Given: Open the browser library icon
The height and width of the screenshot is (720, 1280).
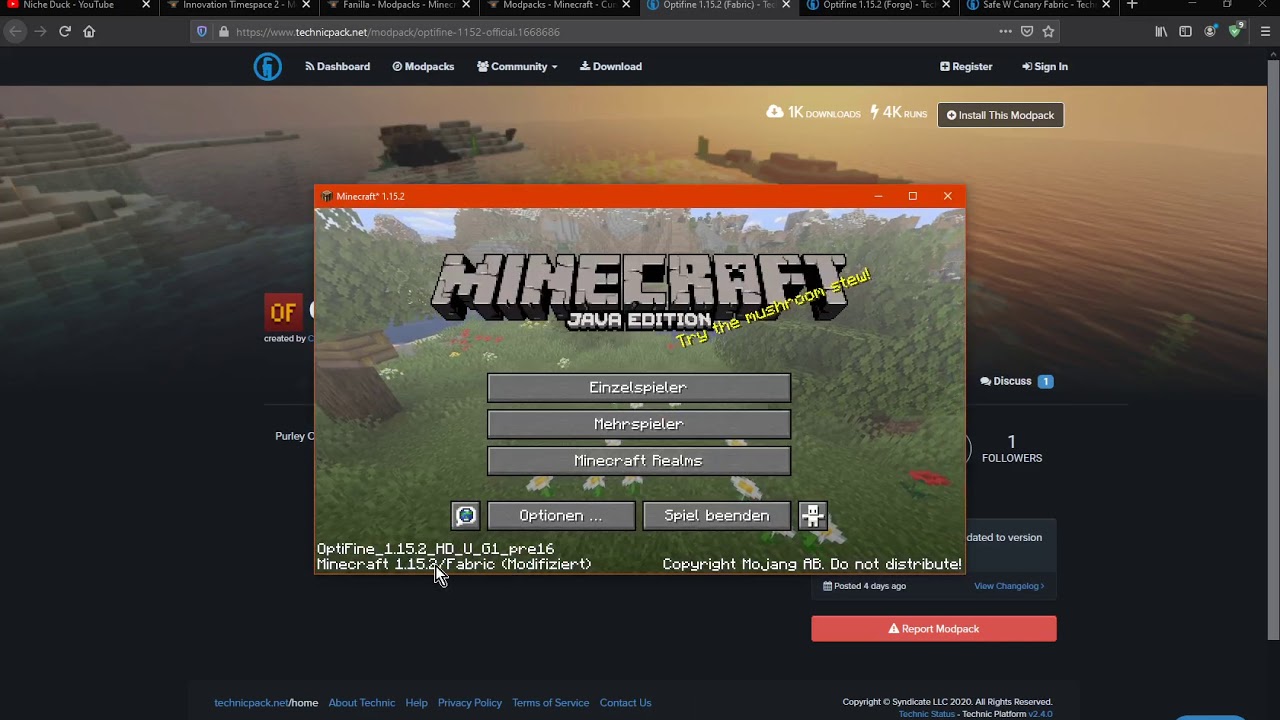Looking at the screenshot, I should [x=1161, y=31].
